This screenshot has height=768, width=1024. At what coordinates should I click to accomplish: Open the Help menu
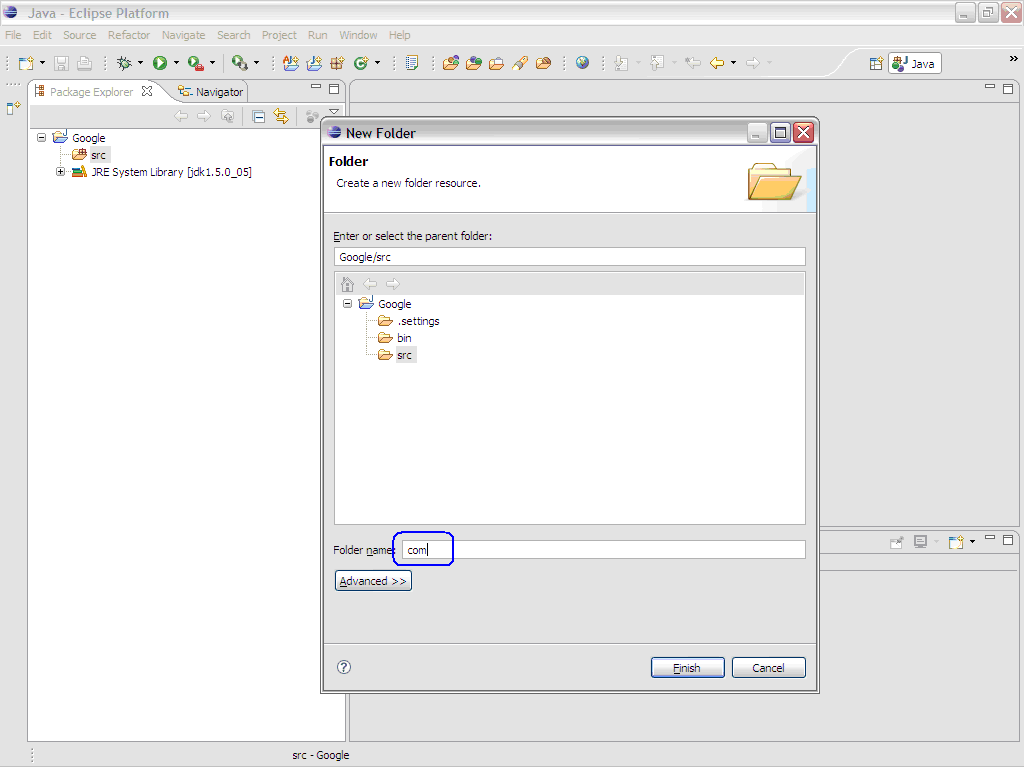[x=400, y=35]
